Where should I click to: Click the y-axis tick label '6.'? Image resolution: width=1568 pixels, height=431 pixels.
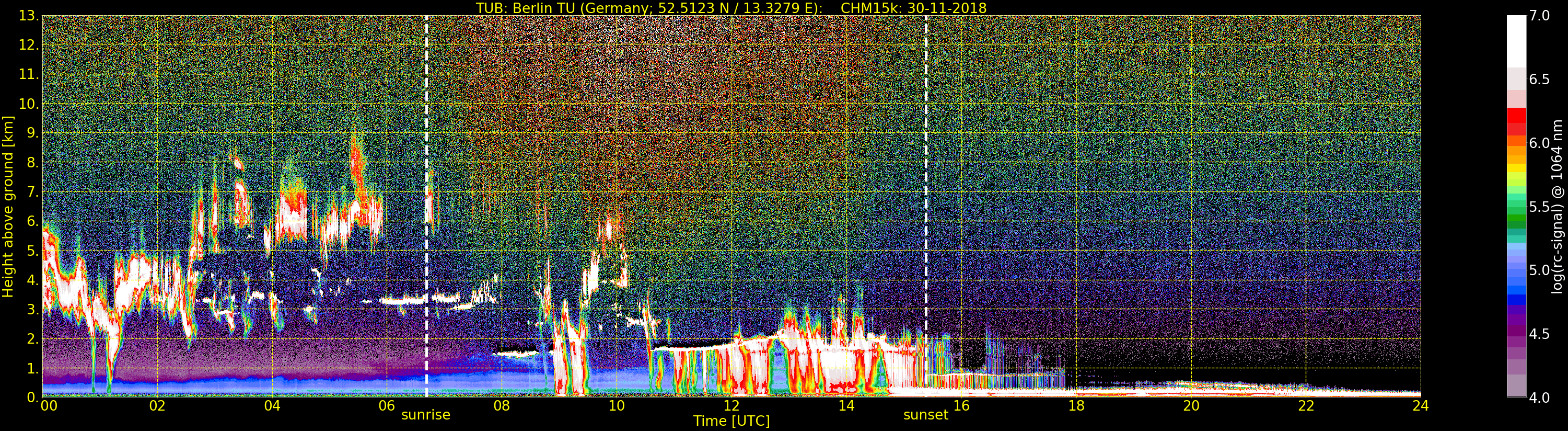(x=32, y=221)
